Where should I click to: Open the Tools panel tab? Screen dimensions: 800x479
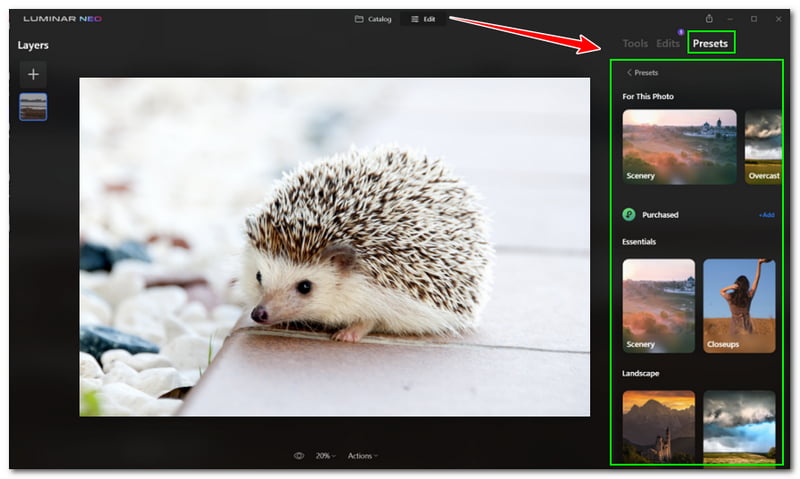pos(635,43)
